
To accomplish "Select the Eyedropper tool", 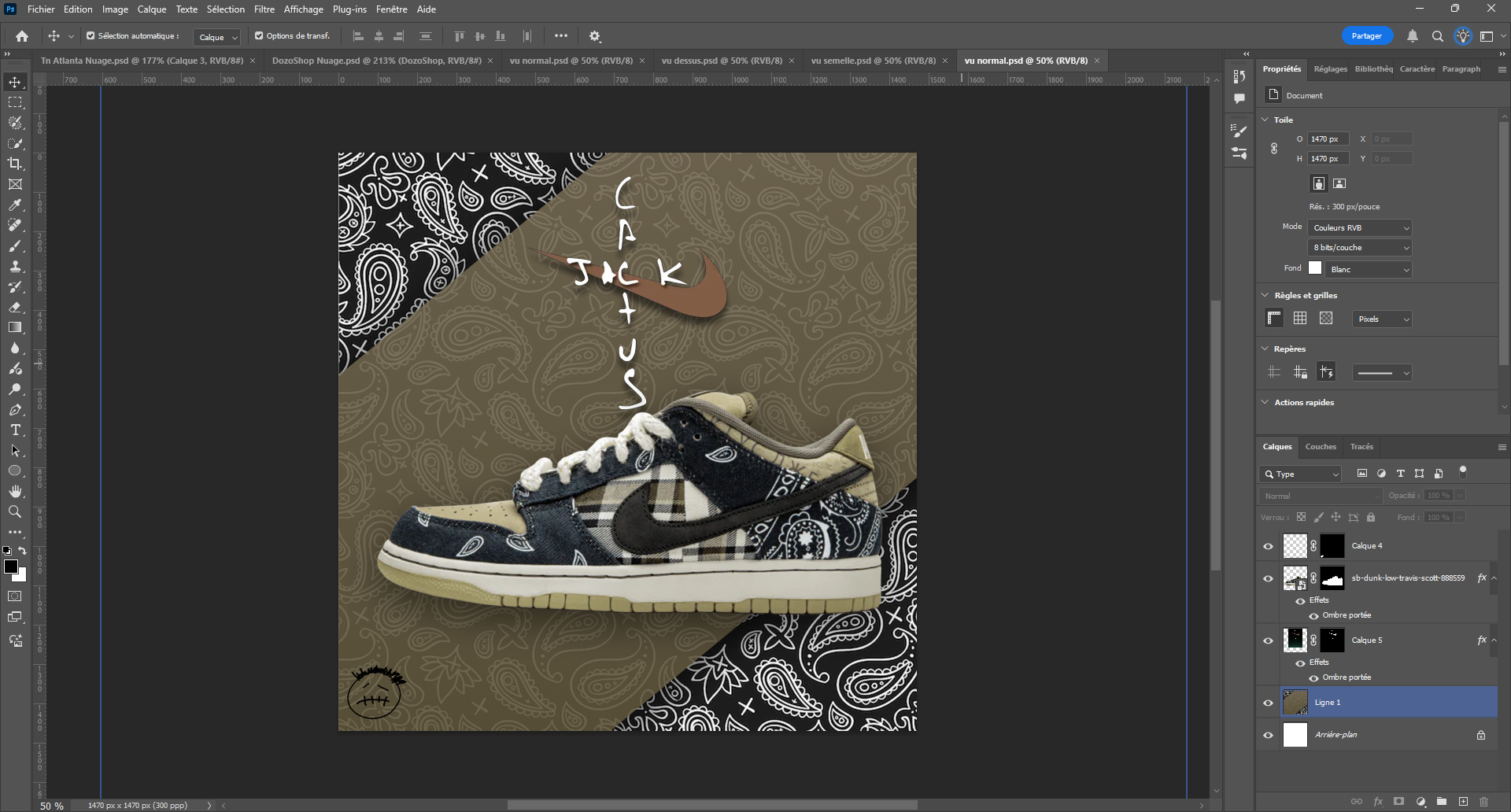I will (15, 205).
